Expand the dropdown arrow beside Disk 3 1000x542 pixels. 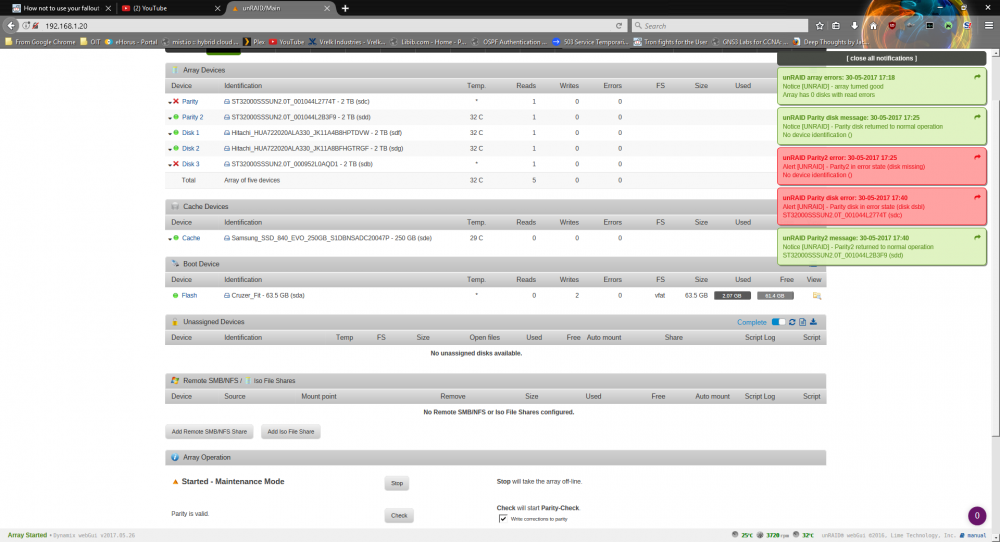(x=170, y=165)
